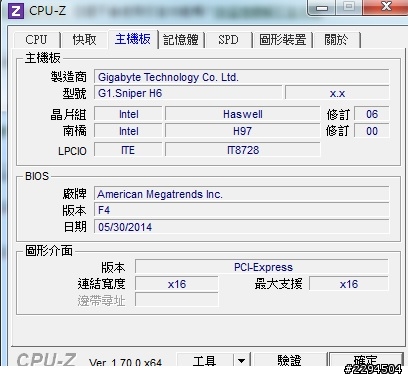Screen dimensions: 408x377
Task: Open the 快取 tab
Action: [84, 40]
